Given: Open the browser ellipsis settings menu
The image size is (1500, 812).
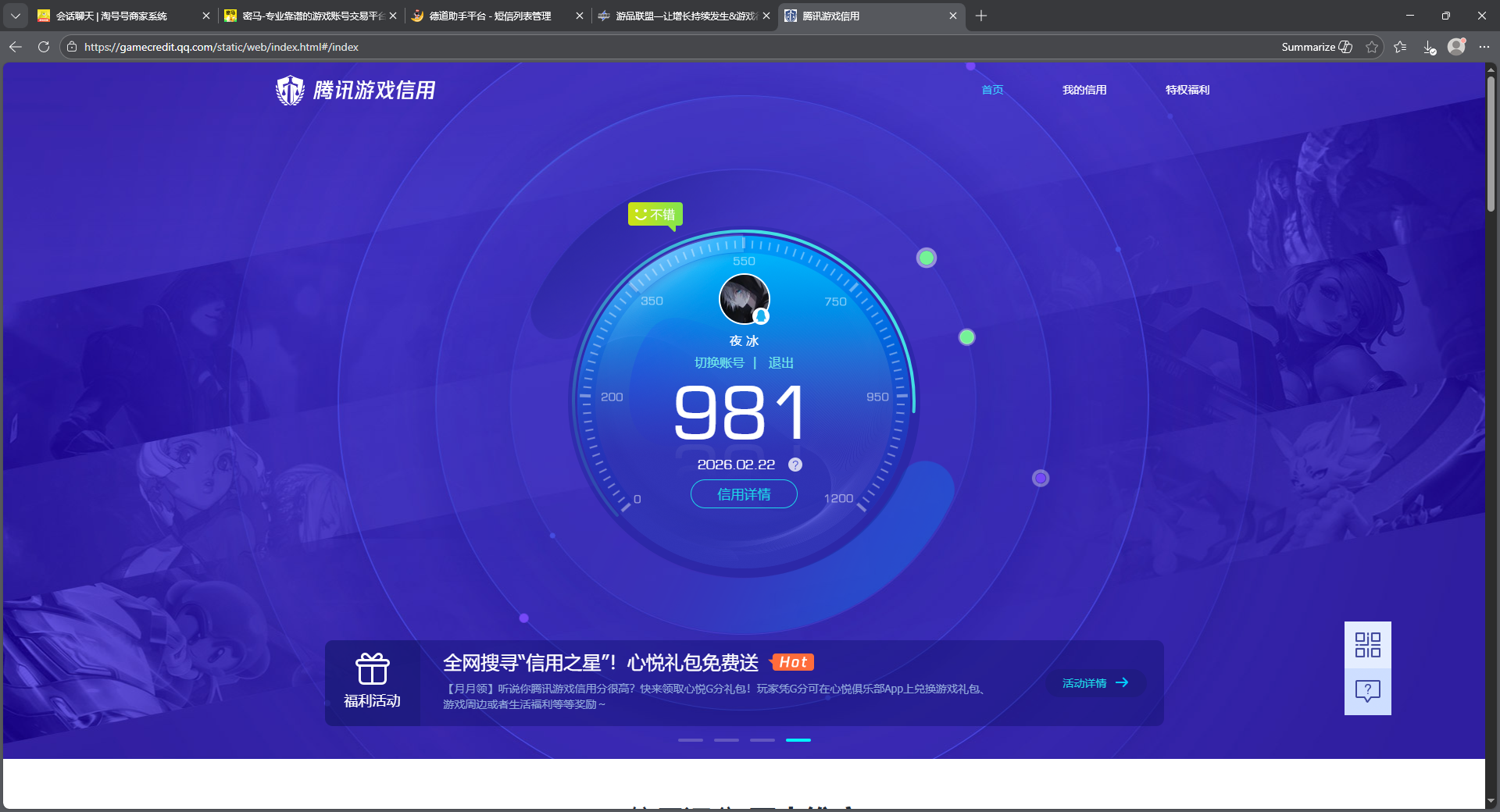Looking at the screenshot, I should [1485, 47].
